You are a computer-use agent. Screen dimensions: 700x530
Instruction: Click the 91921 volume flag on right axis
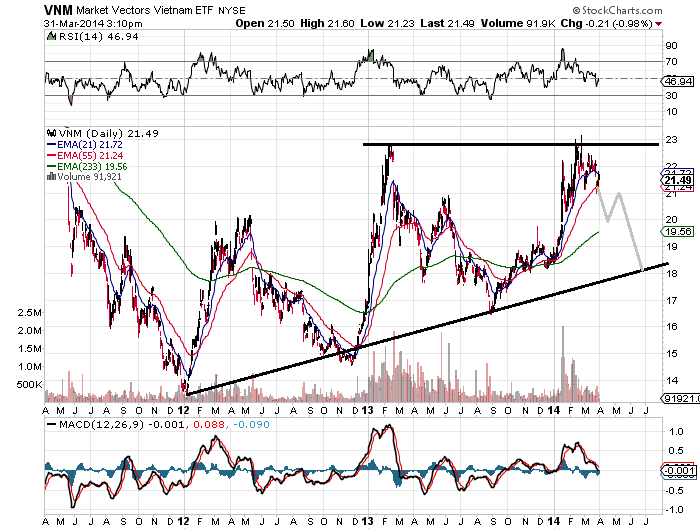click(679, 398)
